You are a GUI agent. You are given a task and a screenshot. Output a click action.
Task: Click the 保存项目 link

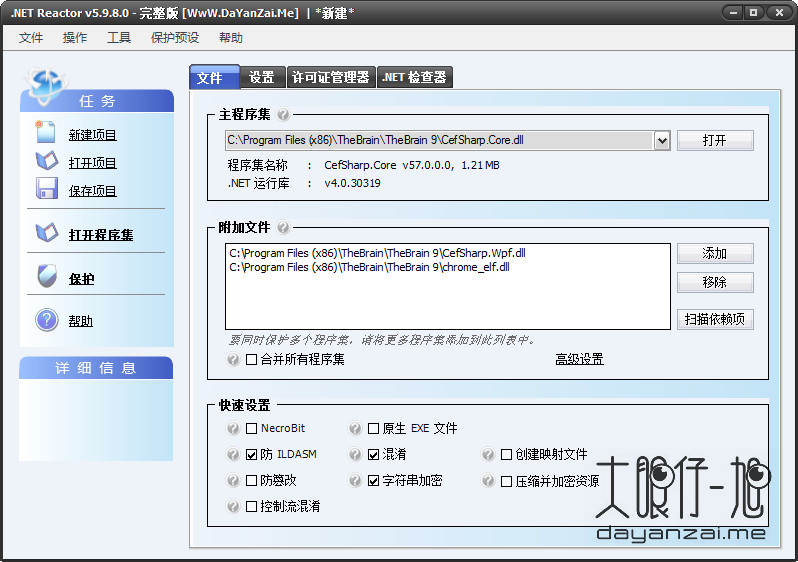93,191
